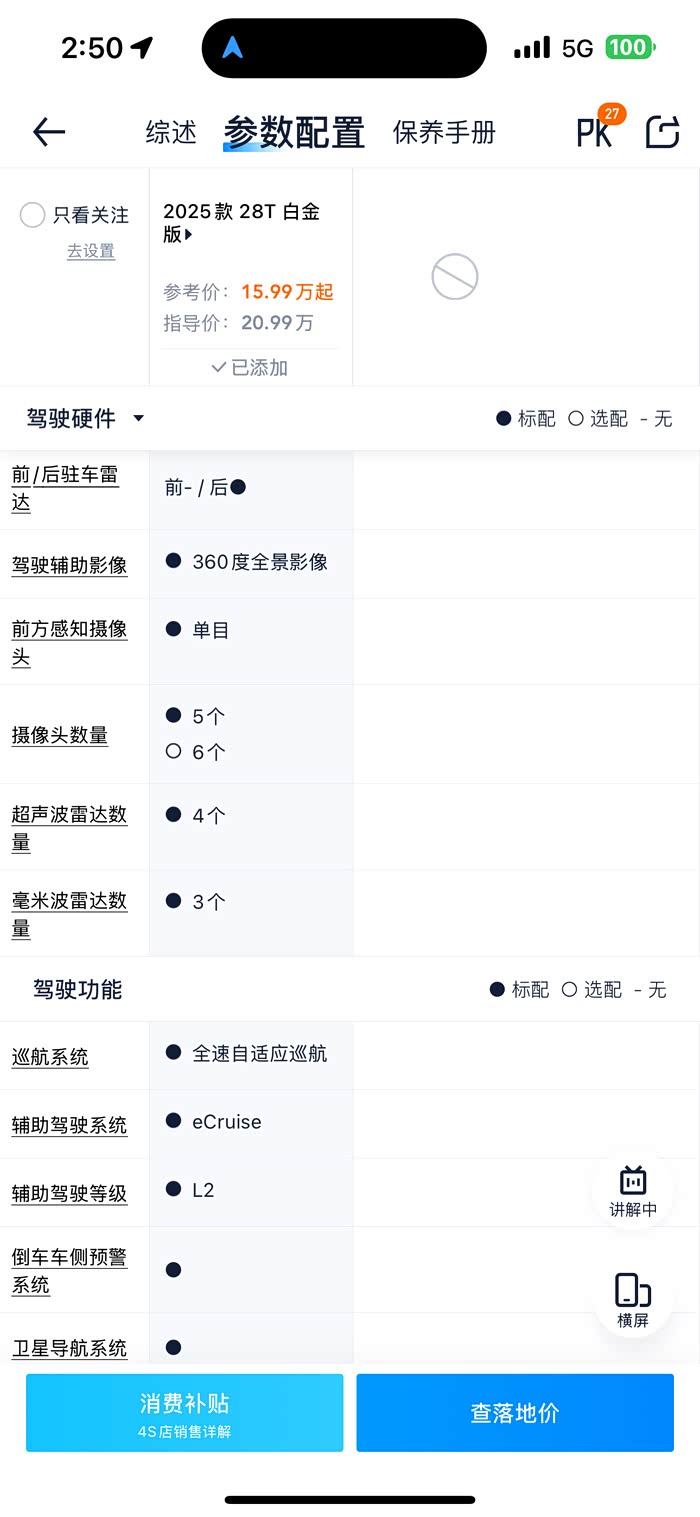The image size is (700, 1517).
Task: Open the 去设置 link
Action: pos(91,251)
